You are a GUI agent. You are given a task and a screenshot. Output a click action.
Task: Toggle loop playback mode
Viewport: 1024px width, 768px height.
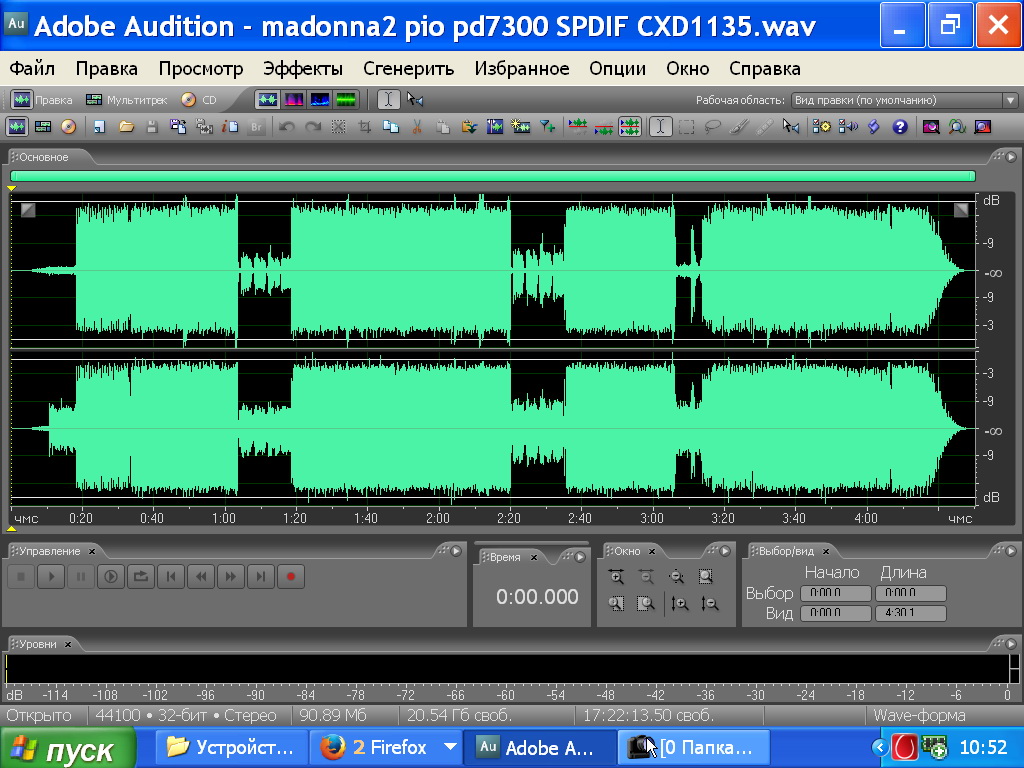point(140,577)
